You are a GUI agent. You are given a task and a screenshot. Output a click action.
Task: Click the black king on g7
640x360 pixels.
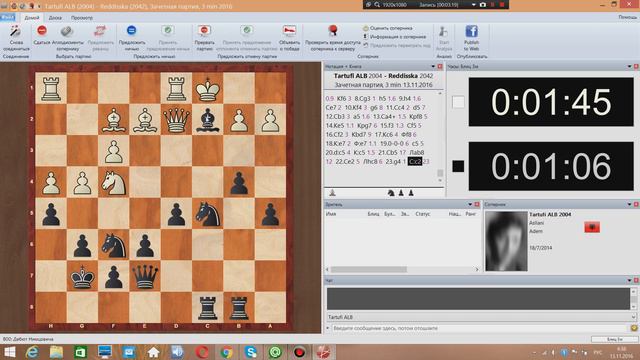click(82, 277)
